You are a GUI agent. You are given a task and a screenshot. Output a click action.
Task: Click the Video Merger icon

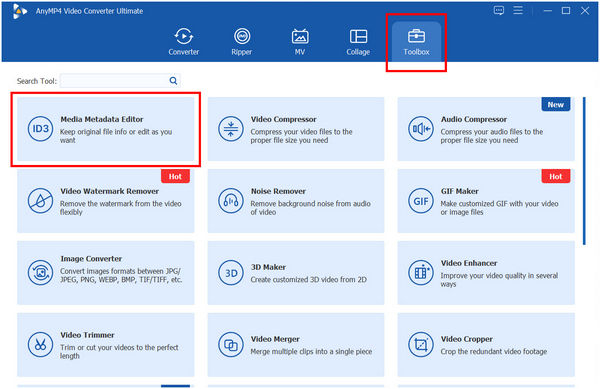[231, 345]
